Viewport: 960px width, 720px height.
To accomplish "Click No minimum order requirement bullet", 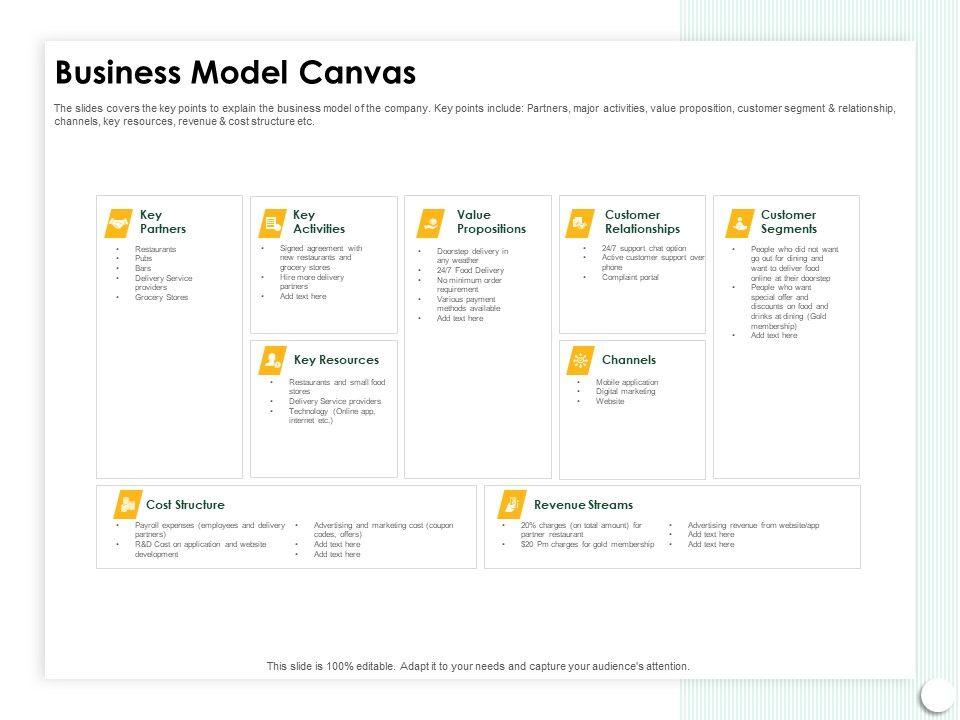I will pyautogui.click(x=469, y=285).
